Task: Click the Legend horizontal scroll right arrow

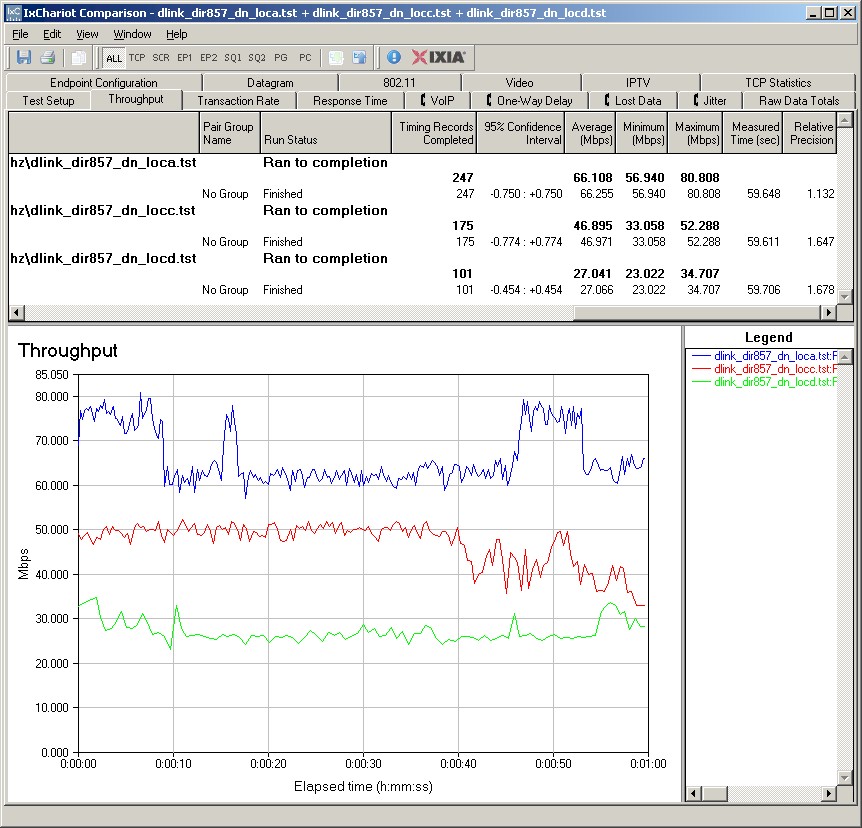Action: coord(829,793)
